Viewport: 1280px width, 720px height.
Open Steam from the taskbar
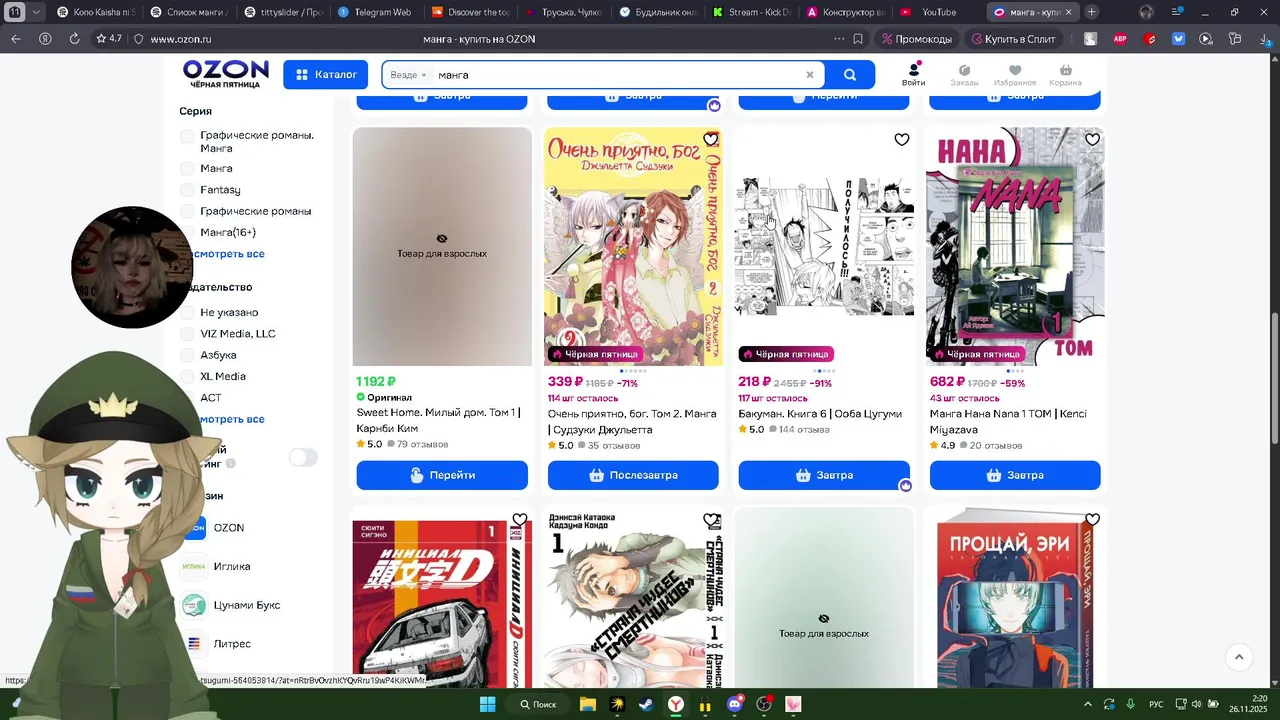[647, 704]
